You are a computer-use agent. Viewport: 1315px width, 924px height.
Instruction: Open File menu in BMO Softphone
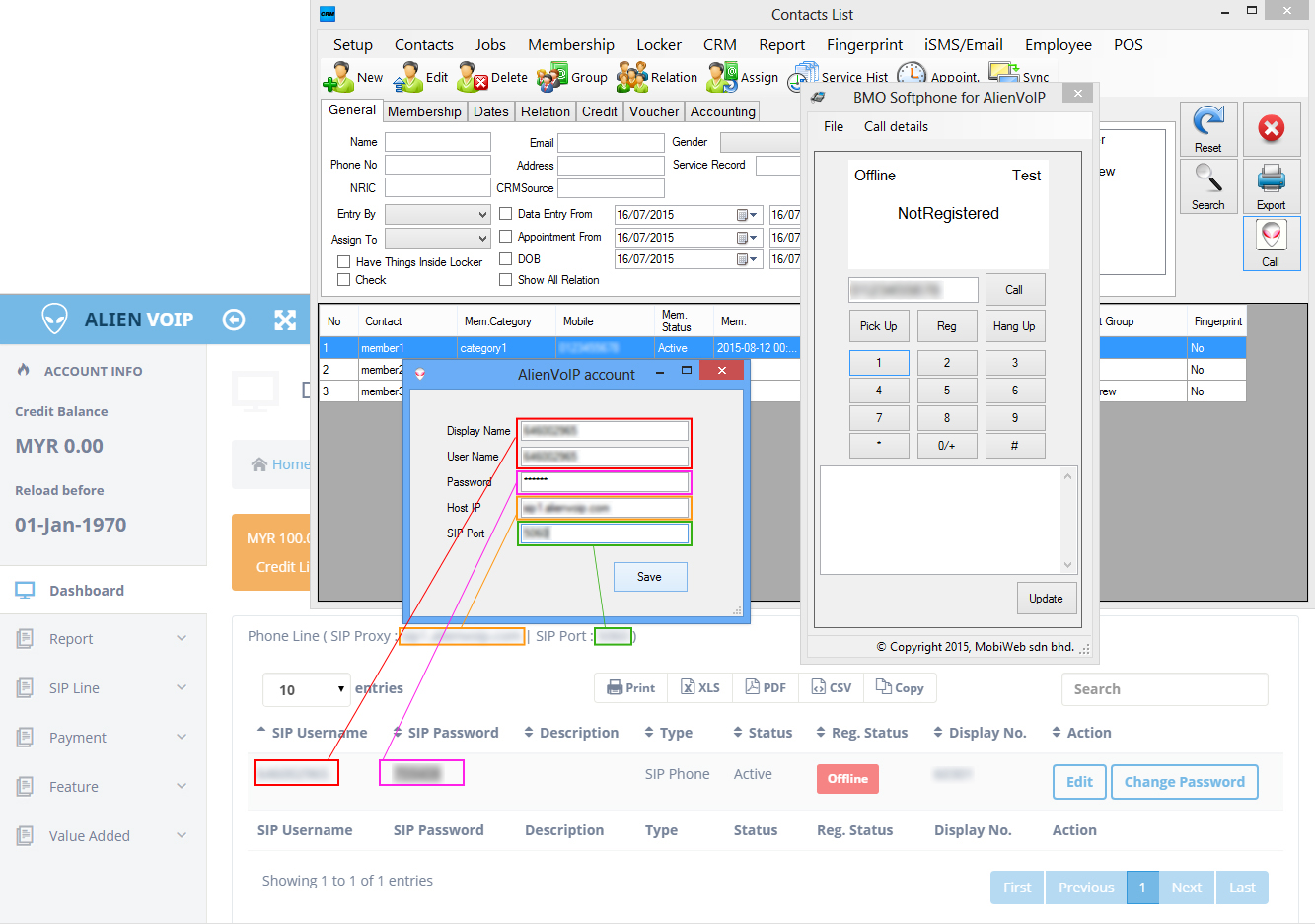pyautogui.click(x=834, y=126)
